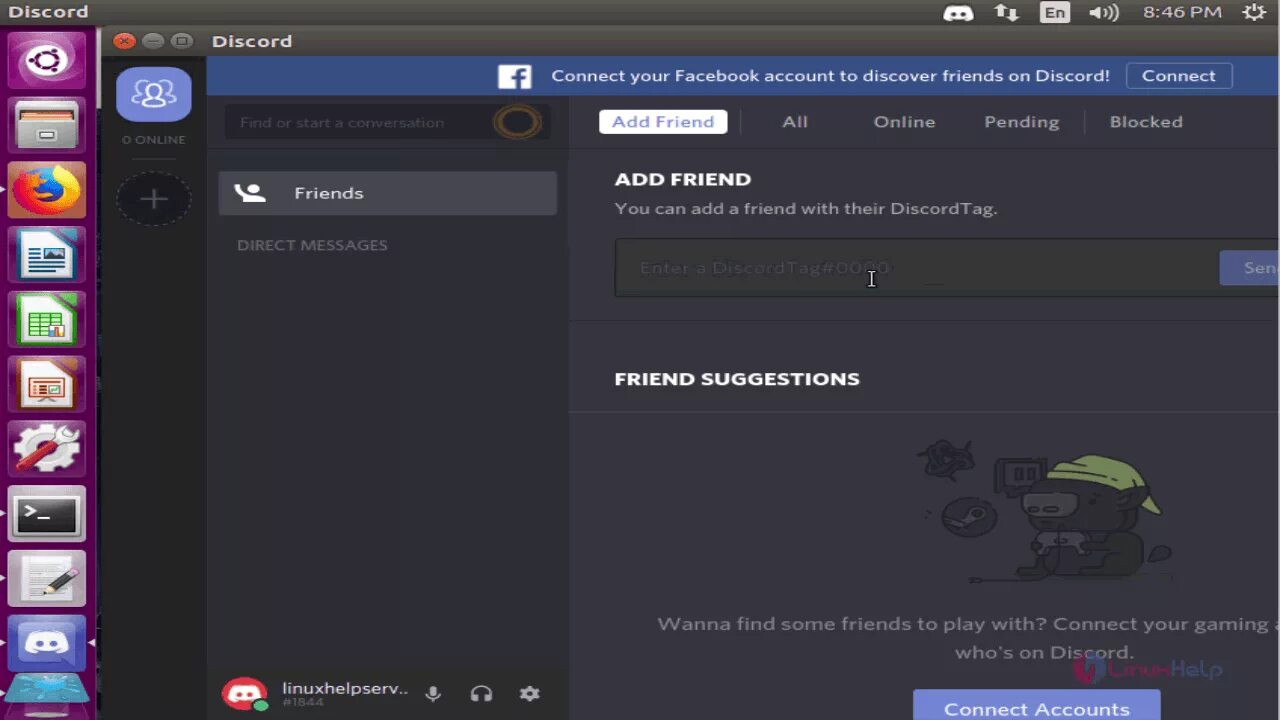This screenshot has width=1280, height=720.
Task: Open the Text Editor dock icon
Action: click(x=47, y=579)
